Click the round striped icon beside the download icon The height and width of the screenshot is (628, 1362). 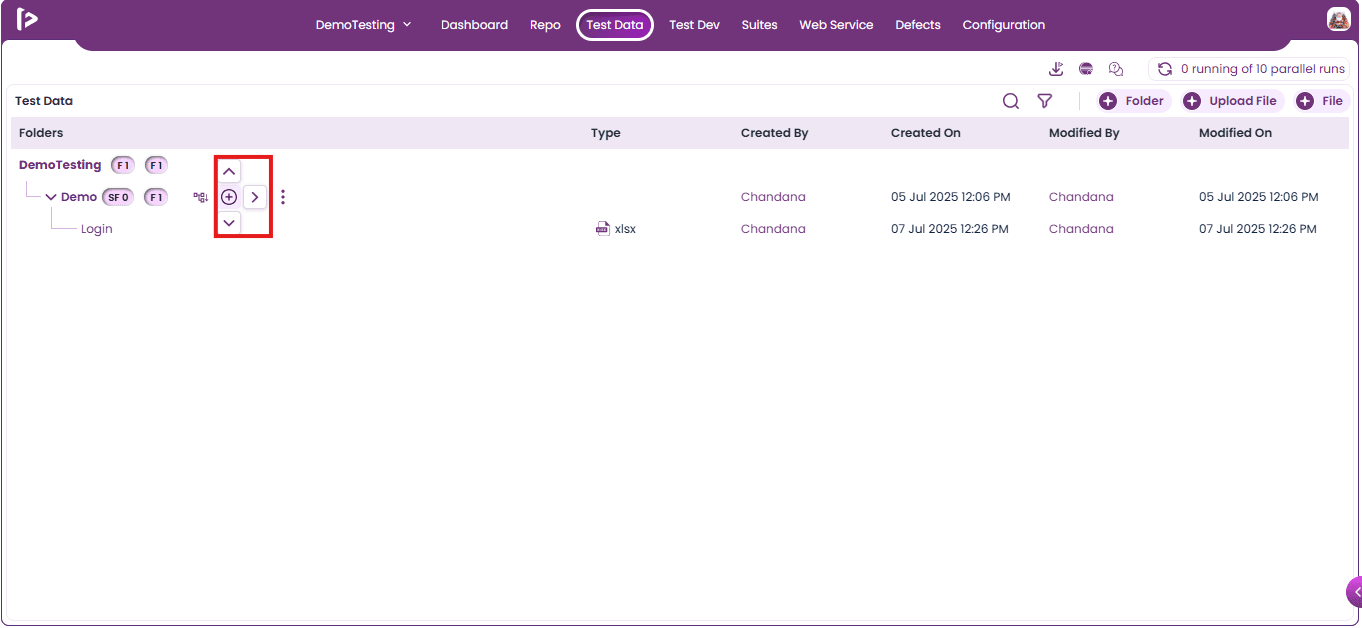tap(1086, 69)
